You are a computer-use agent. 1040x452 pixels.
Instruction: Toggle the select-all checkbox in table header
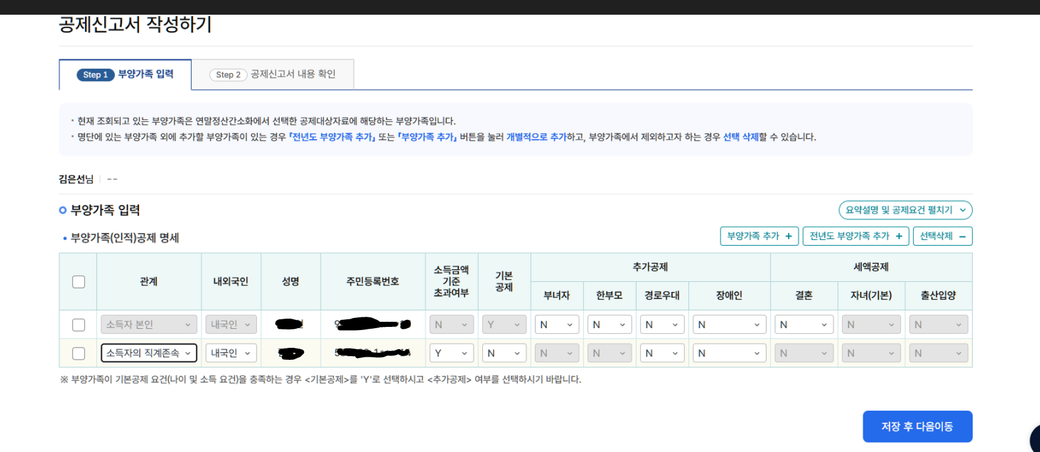point(78,282)
